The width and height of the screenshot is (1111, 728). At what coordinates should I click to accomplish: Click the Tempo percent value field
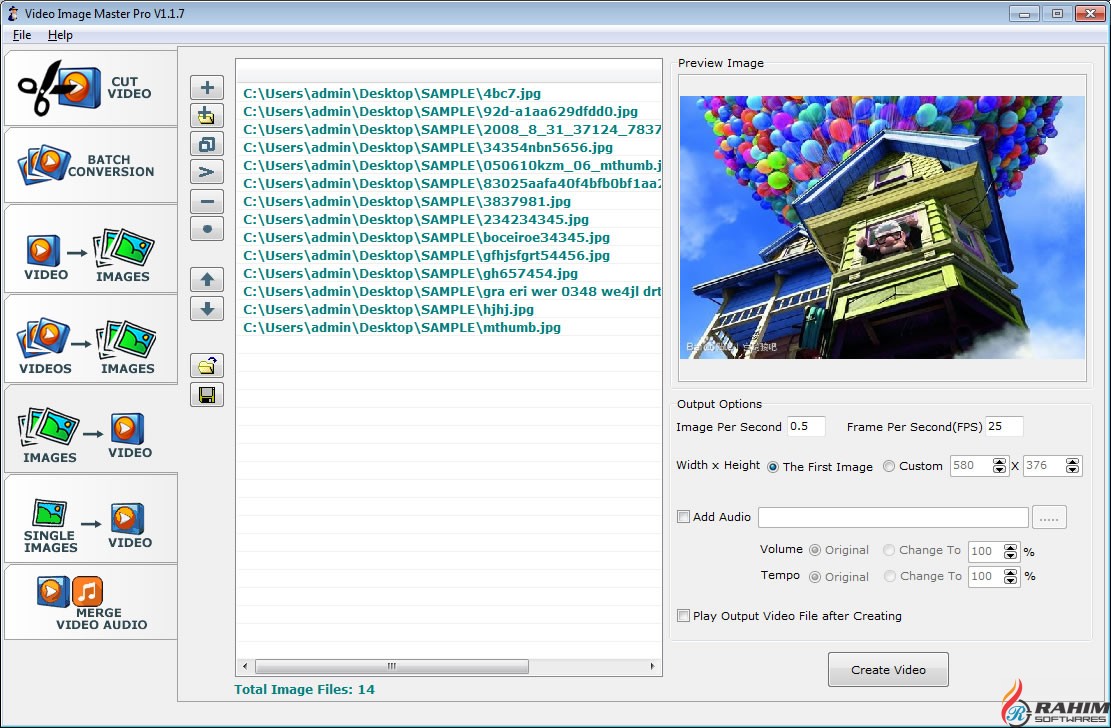(986, 577)
